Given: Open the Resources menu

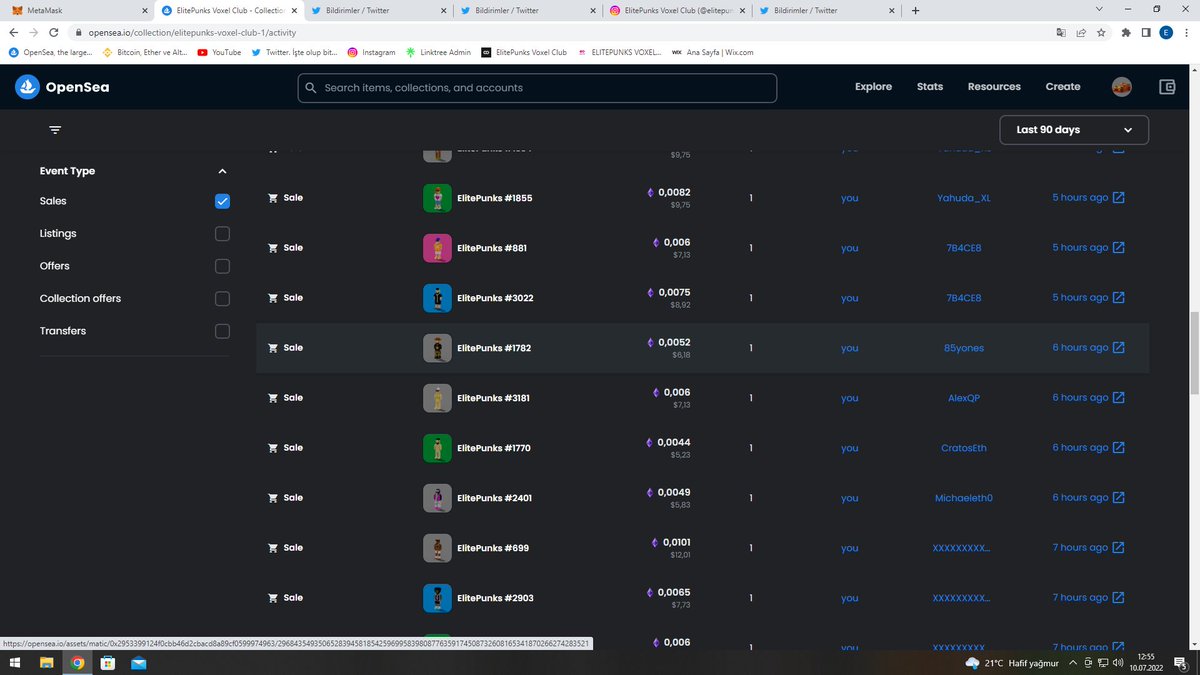Looking at the screenshot, I should click(x=994, y=87).
